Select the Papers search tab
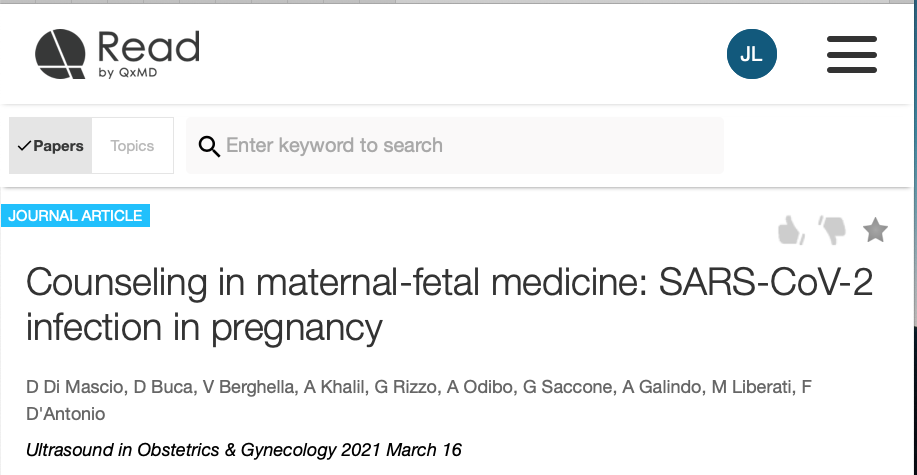 point(51,146)
